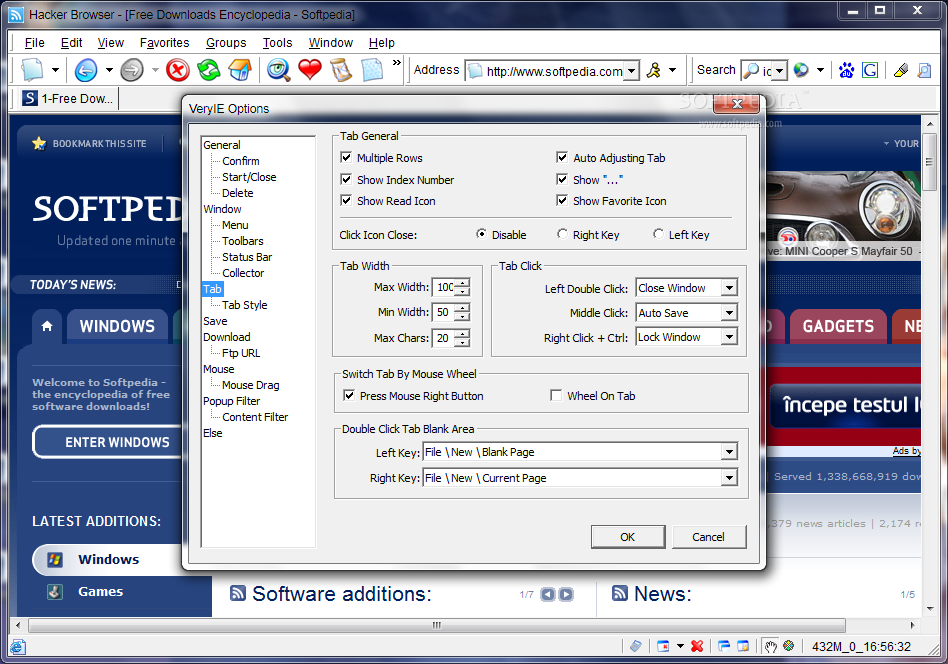Select Tab Style in options tree
The height and width of the screenshot is (664, 948).
[x=244, y=305]
